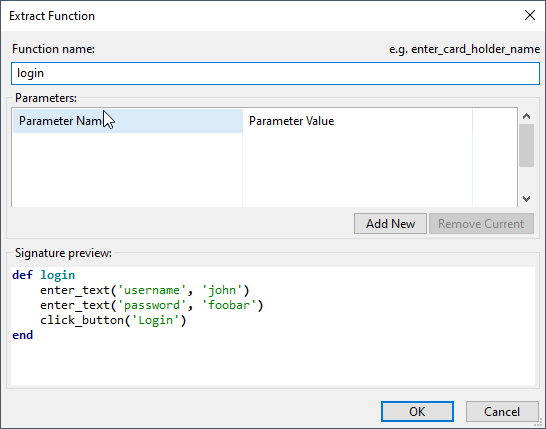546x429 pixels.
Task: Close the Extract Function dialog window
Action: (530, 15)
